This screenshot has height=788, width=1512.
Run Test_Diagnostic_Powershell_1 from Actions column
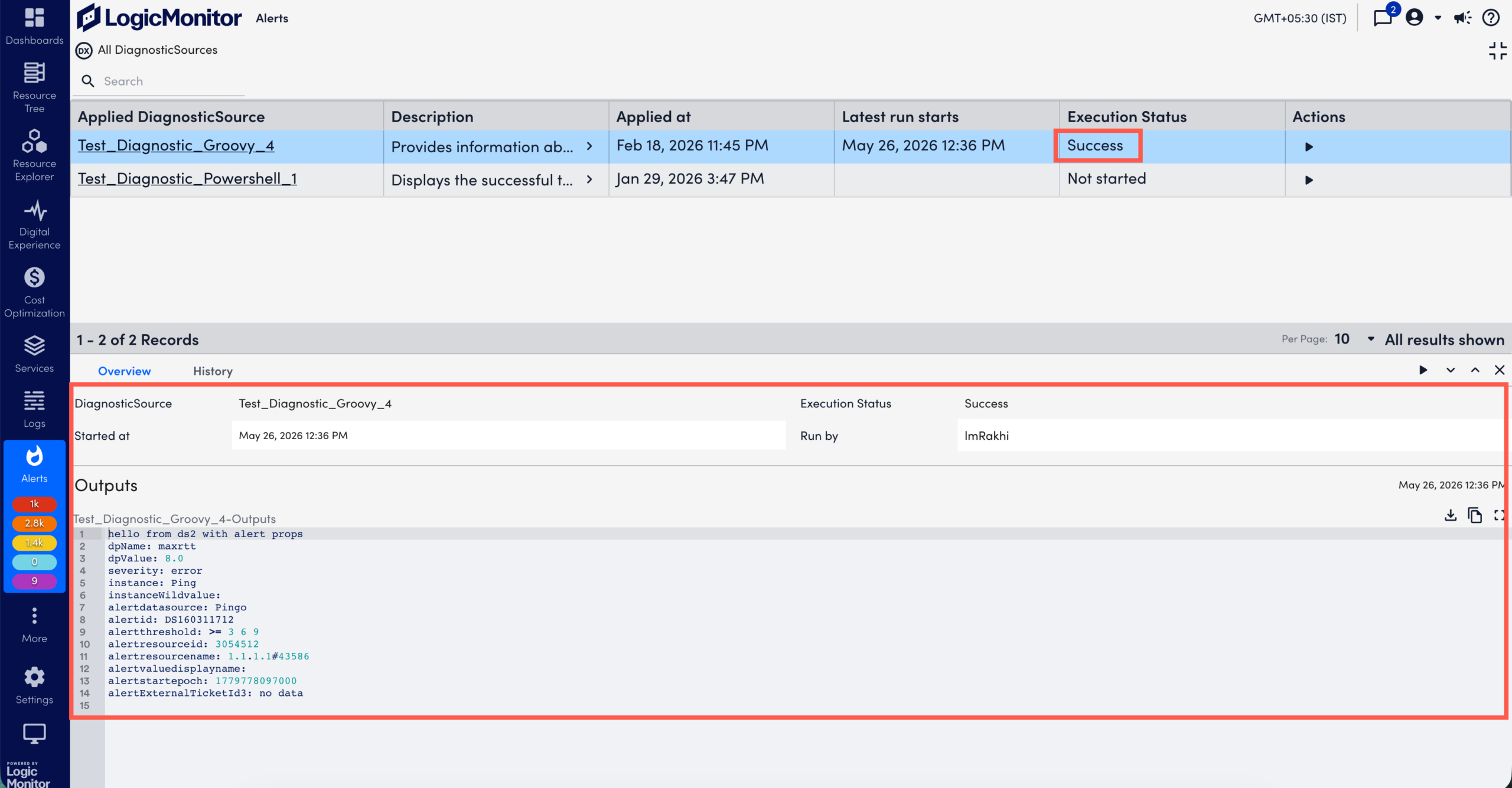coord(1309,180)
